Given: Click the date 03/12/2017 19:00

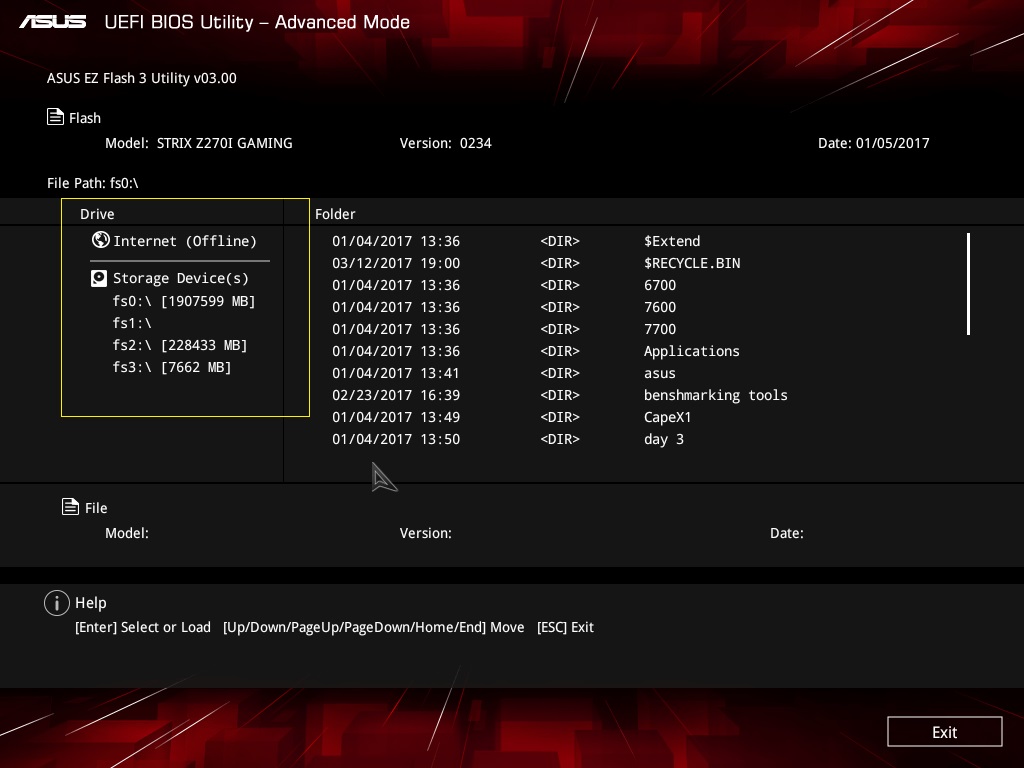Looking at the screenshot, I should tap(396, 263).
